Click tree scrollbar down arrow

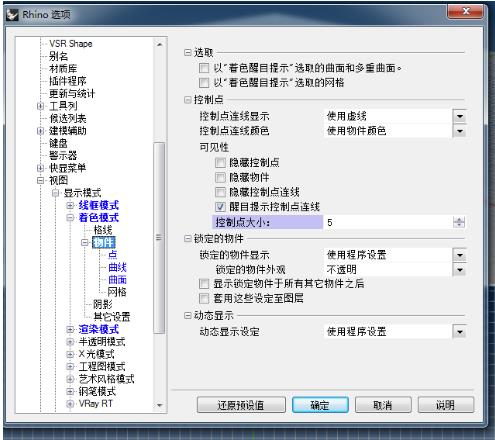tap(159, 405)
